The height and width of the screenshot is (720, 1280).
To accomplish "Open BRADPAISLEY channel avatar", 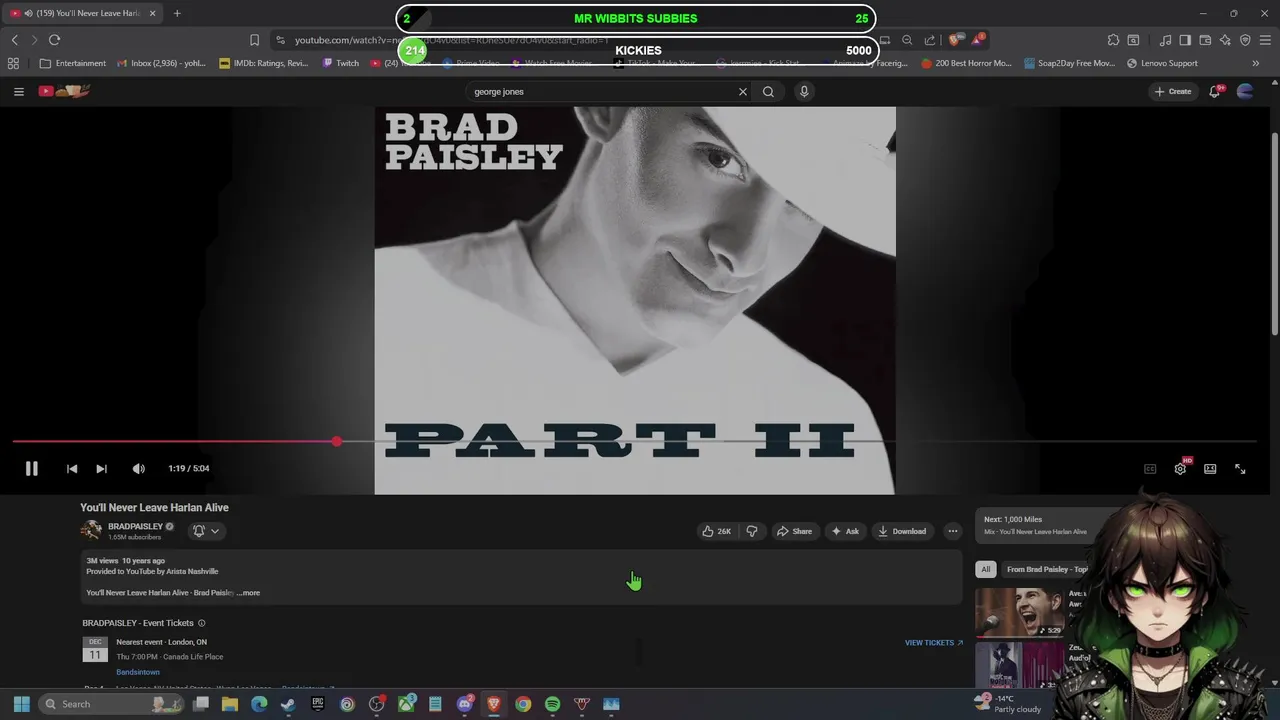I will click(91, 531).
